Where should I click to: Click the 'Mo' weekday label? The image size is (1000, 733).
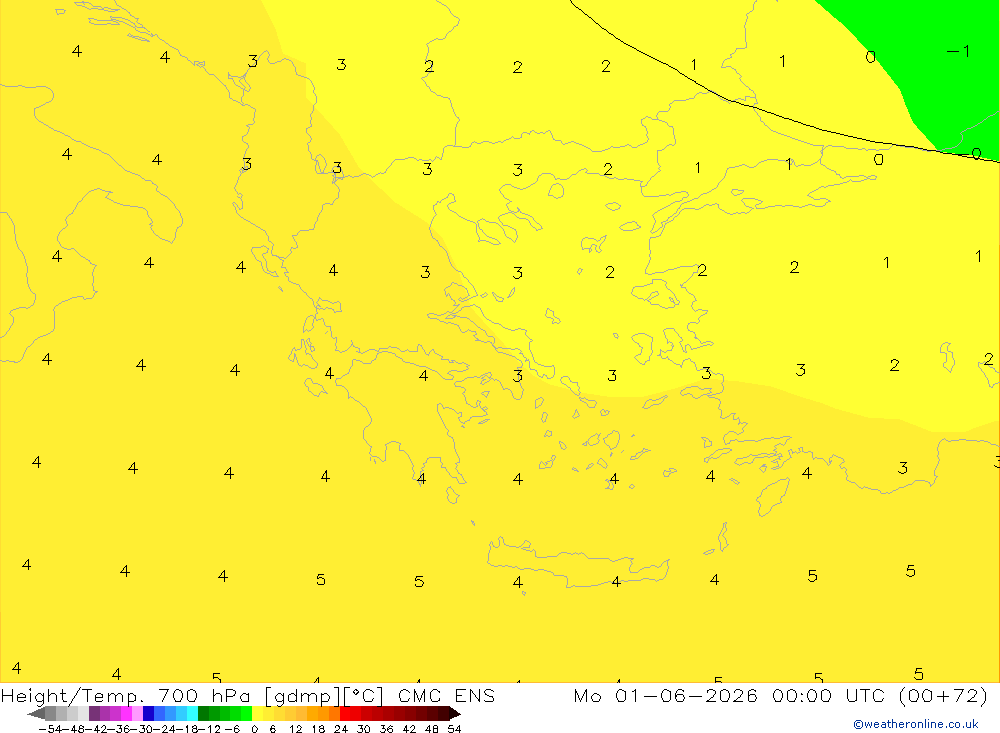(x=587, y=695)
